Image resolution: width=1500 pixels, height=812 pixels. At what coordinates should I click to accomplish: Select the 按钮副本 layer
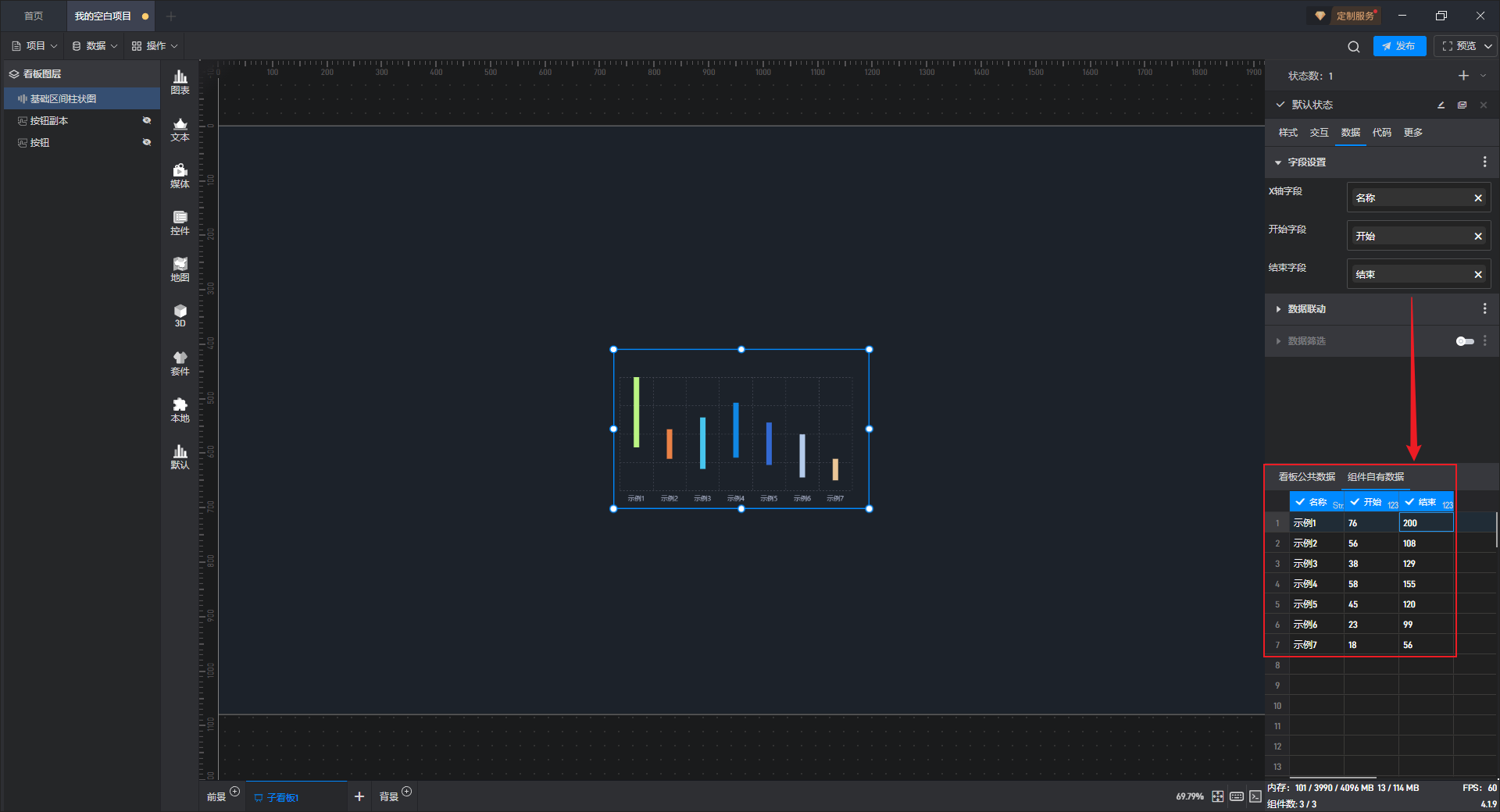point(81,120)
